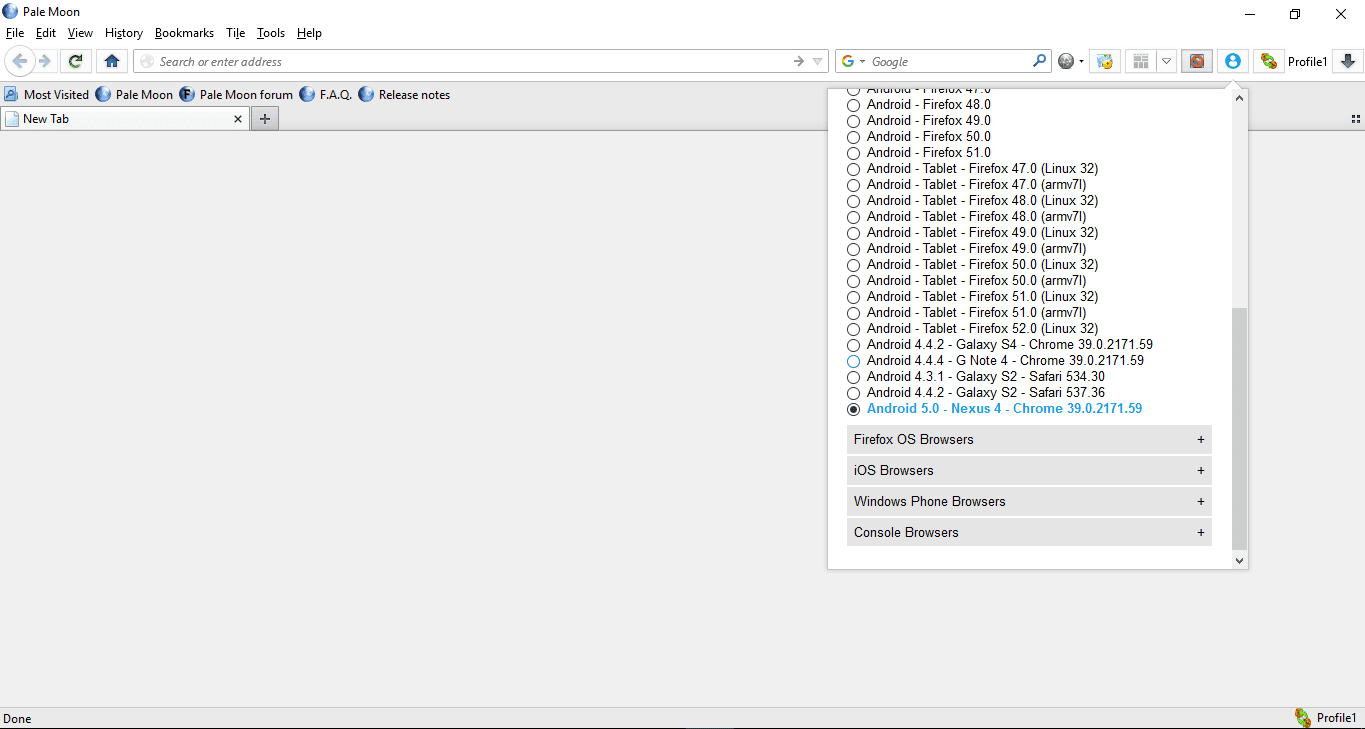Open the F.A.Q. bookmark
Viewport: 1365px width, 729px height.
pos(326,95)
